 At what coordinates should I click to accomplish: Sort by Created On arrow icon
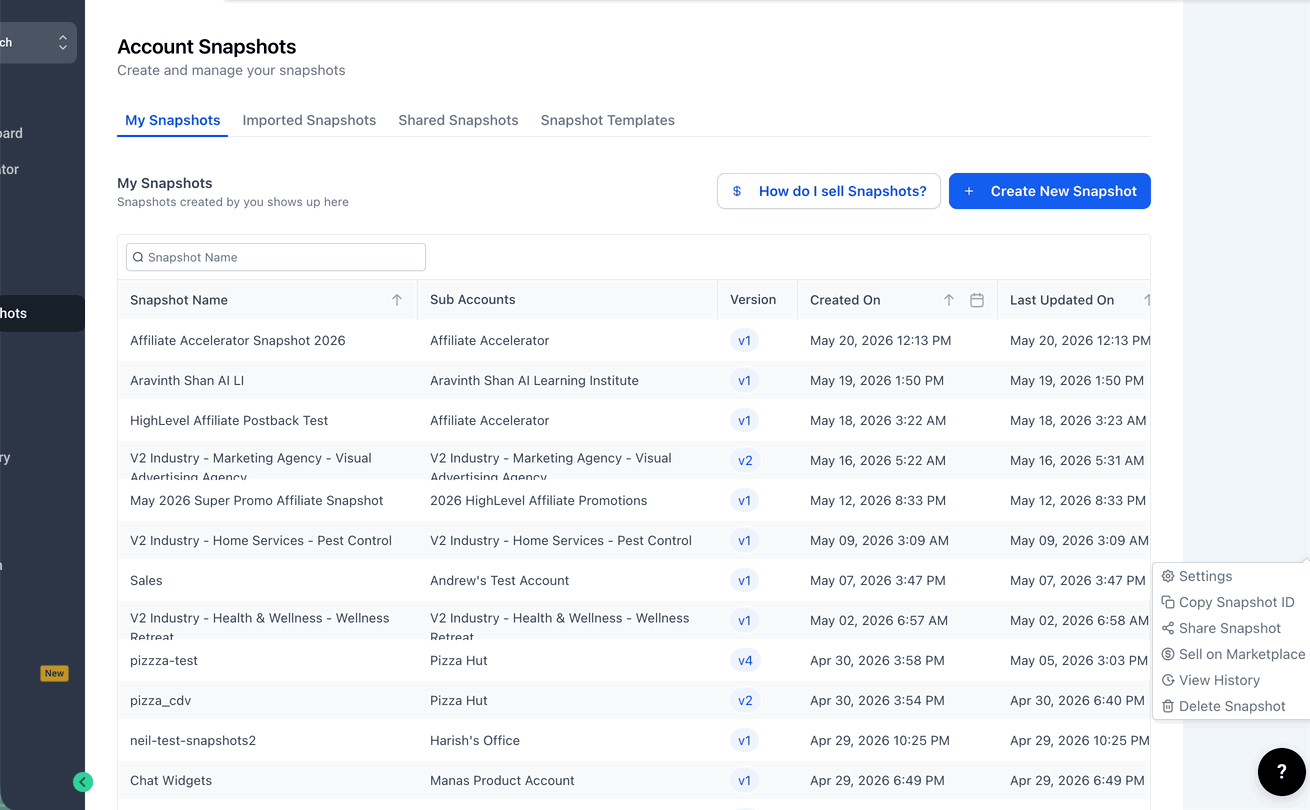point(949,300)
